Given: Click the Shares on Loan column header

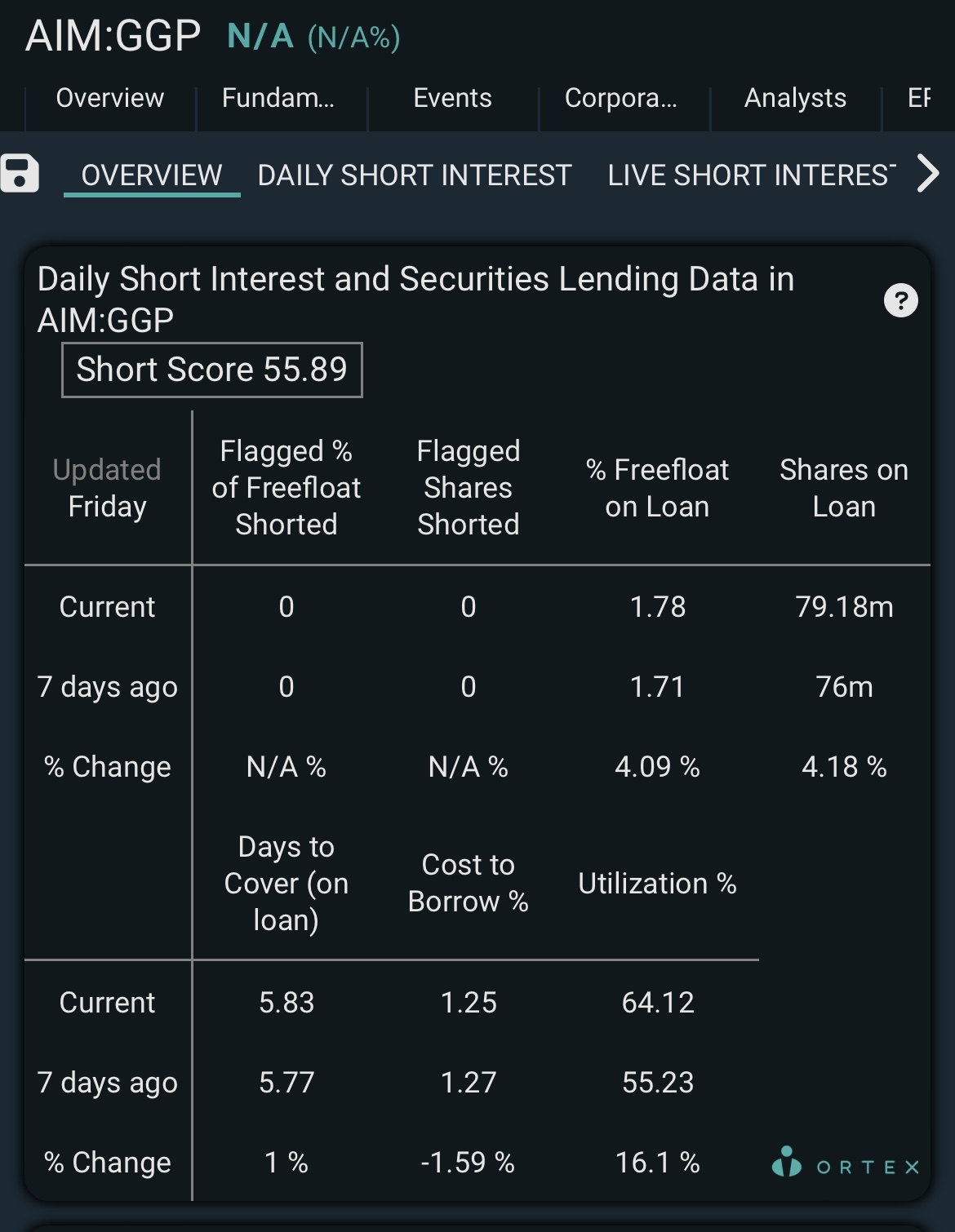Looking at the screenshot, I should point(844,488).
